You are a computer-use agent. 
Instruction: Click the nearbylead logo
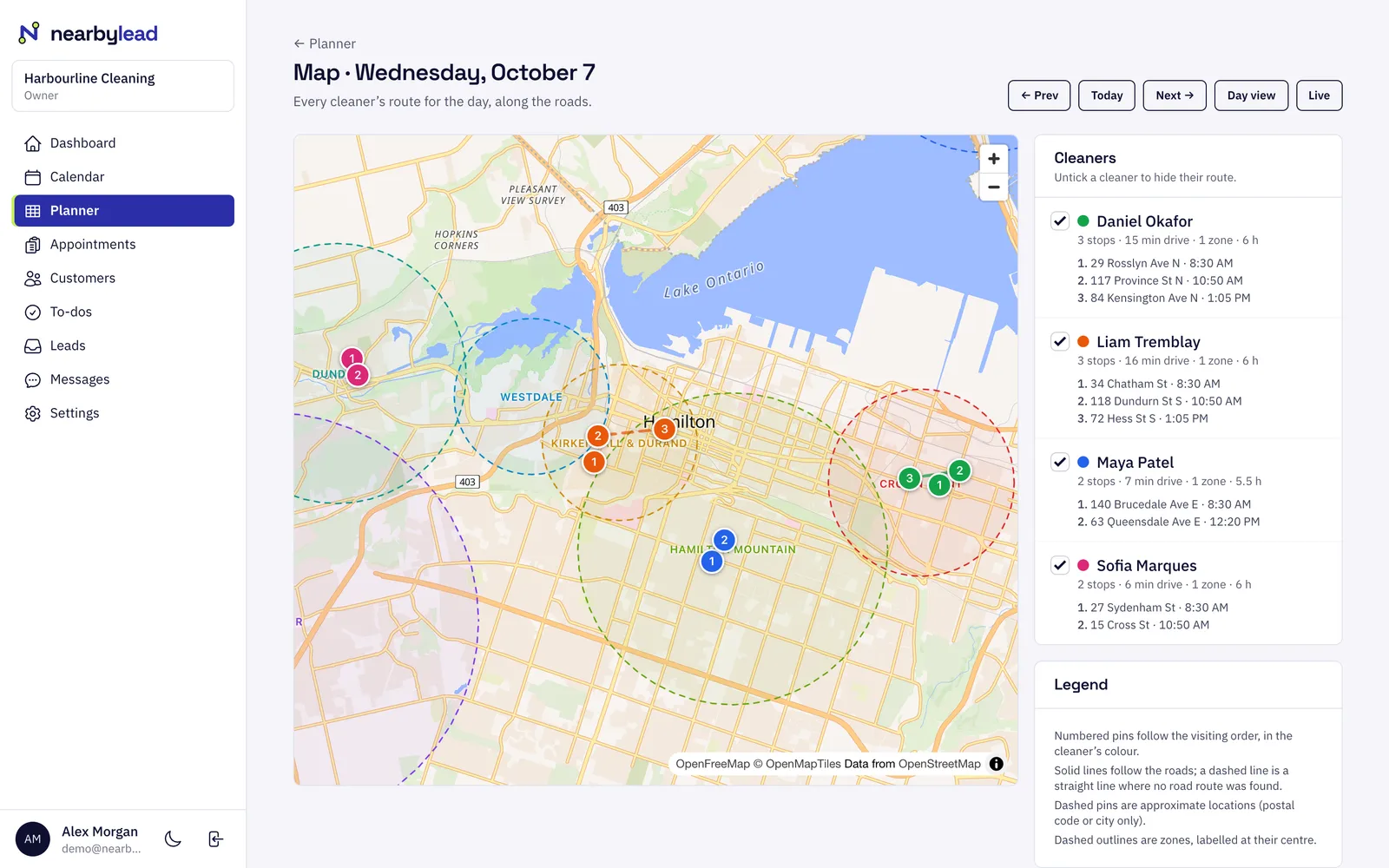tap(89, 33)
